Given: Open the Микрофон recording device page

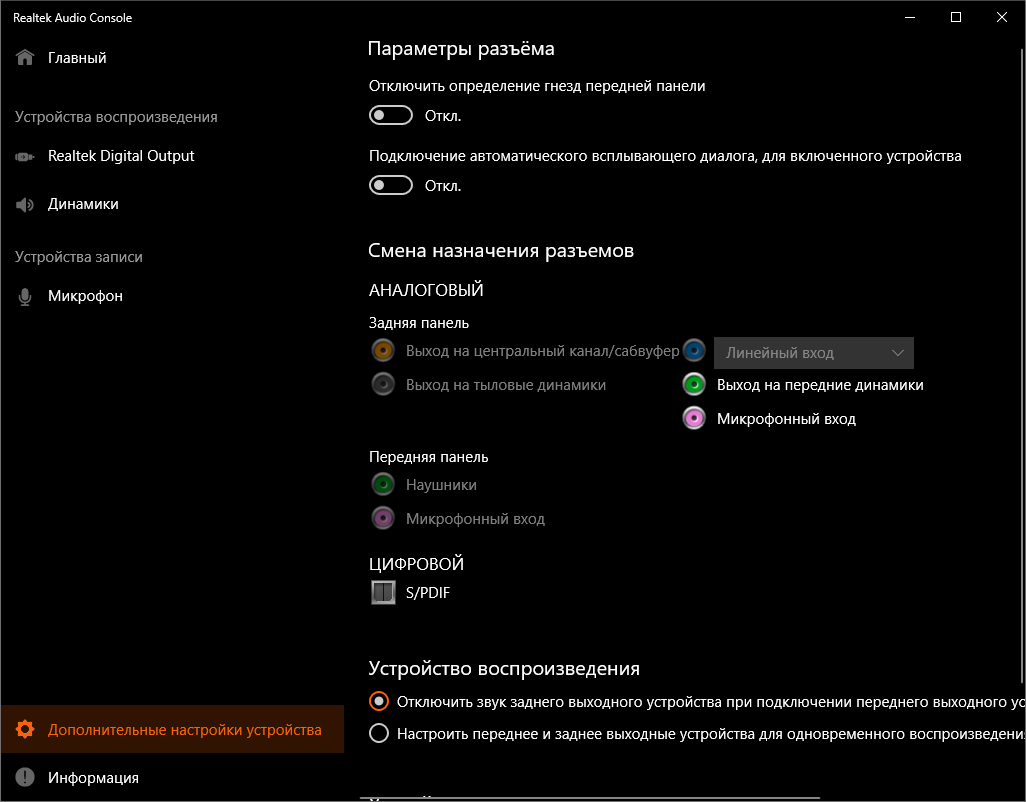Looking at the screenshot, I should point(85,296).
